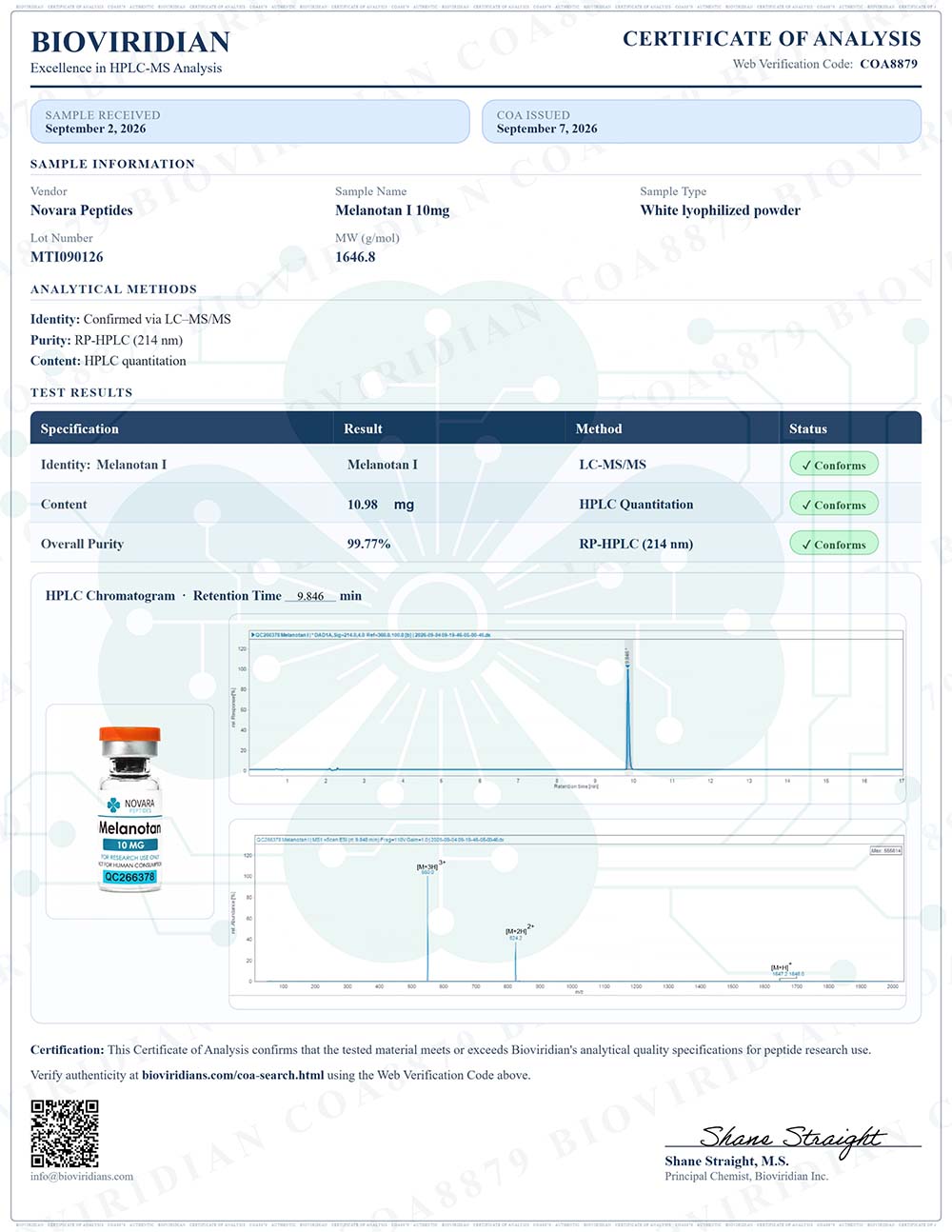Click the Conforms badge in the Content row

click(x=834, y=505)
